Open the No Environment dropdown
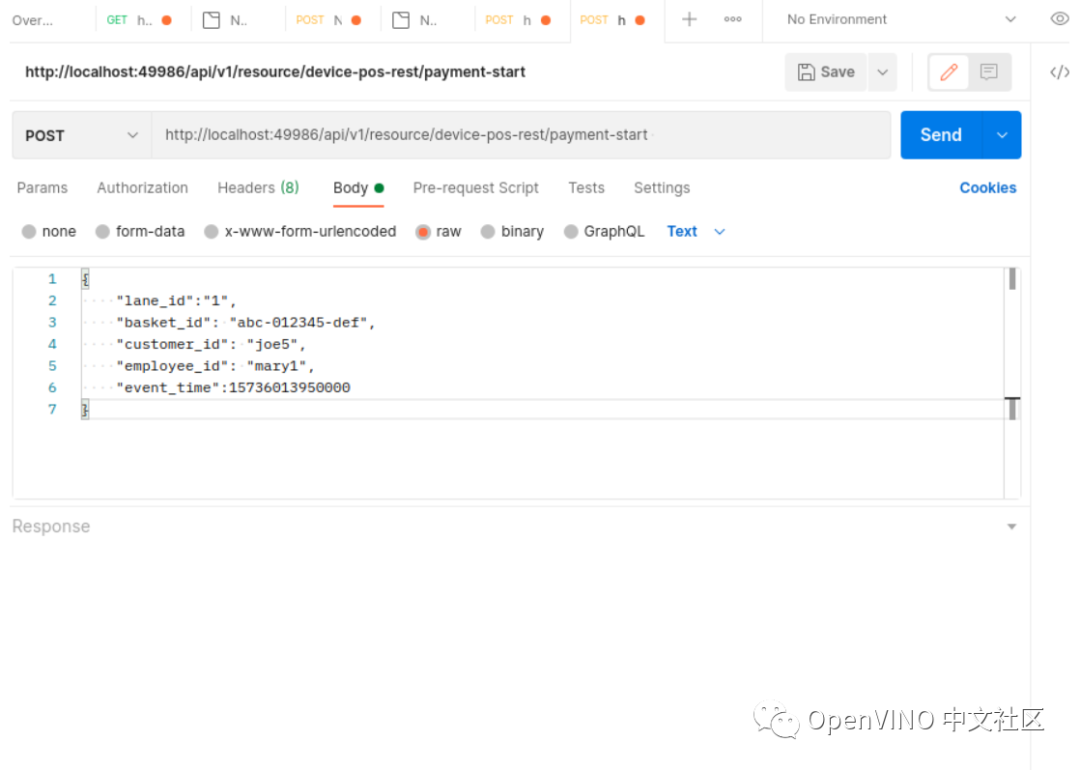The height and width of the screenshot is (770, 1080). click(x=901, y=19)
